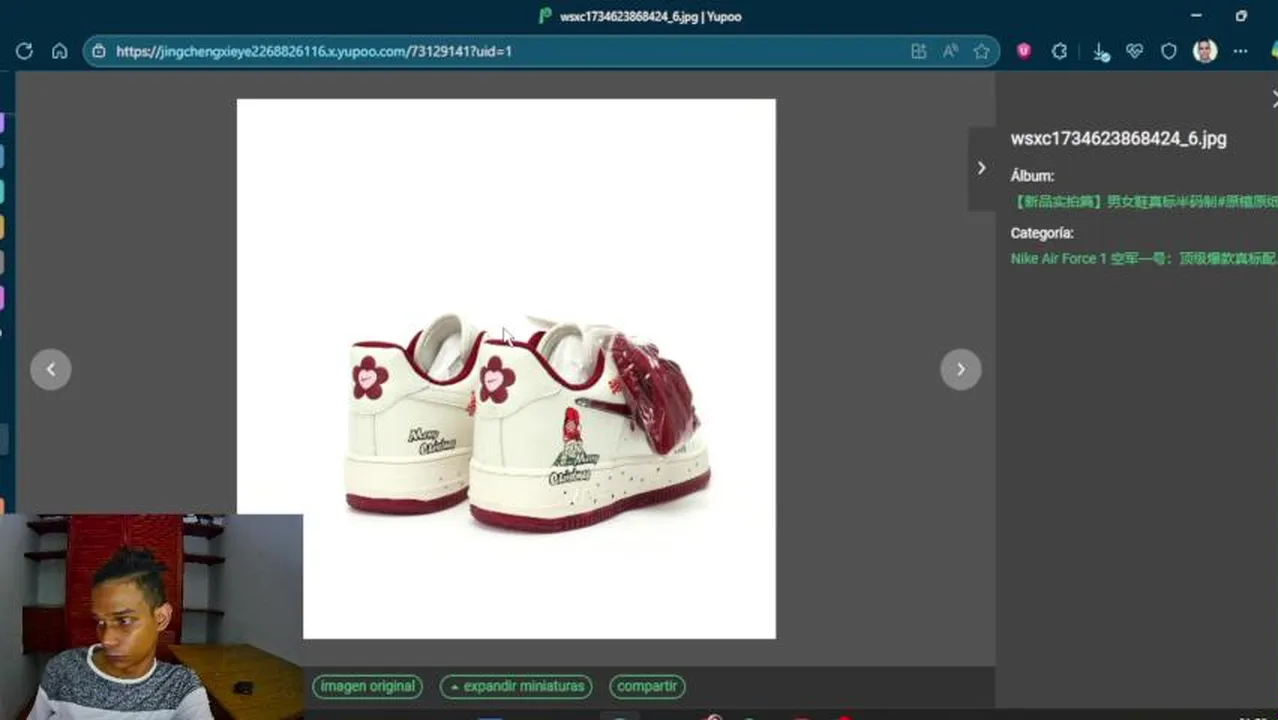This screenshot has width=1278, height=720.
Task: Open site info lock icon in address bar
Action: 98,51
